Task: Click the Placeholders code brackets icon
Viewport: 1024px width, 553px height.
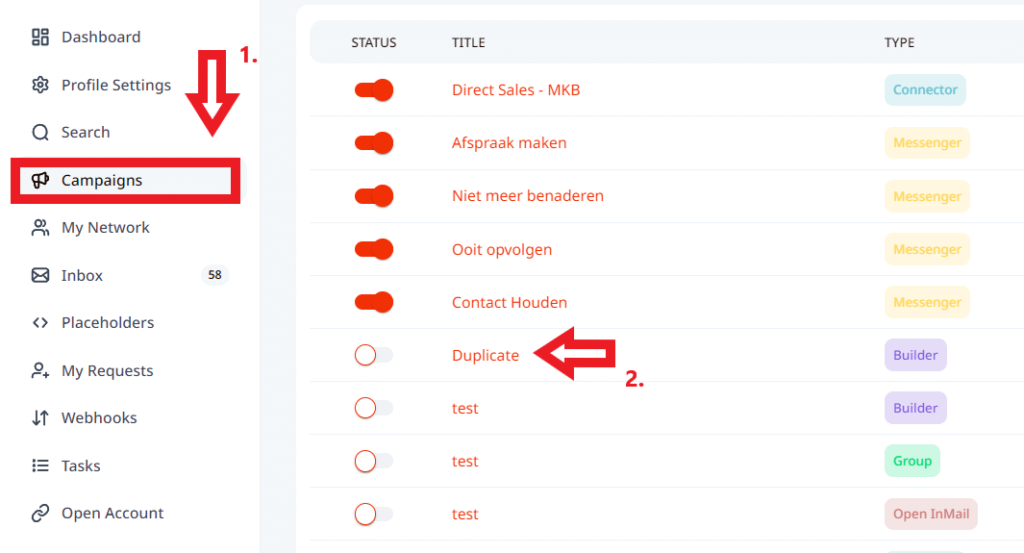Action: 40,323
